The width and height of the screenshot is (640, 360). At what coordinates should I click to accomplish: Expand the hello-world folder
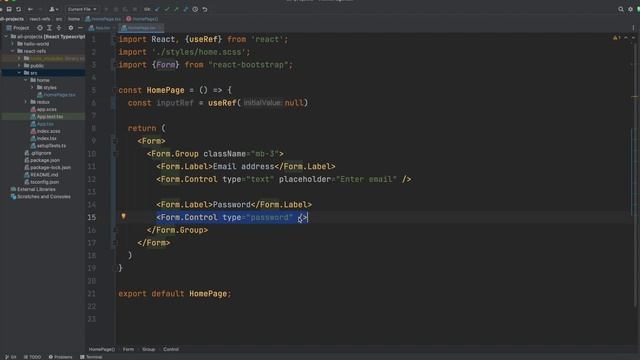12,44
